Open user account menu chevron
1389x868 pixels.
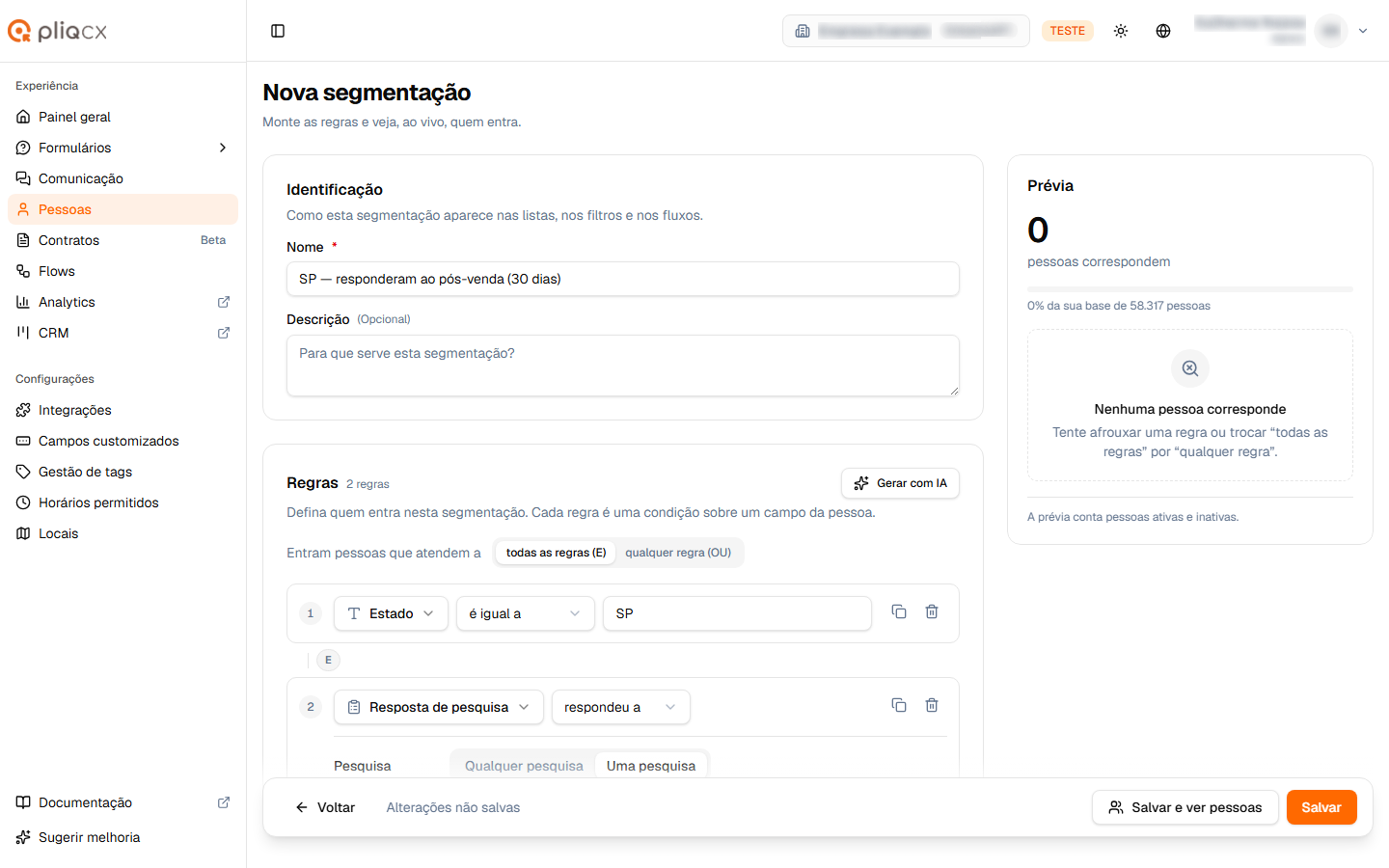[x=1363, y=31]
